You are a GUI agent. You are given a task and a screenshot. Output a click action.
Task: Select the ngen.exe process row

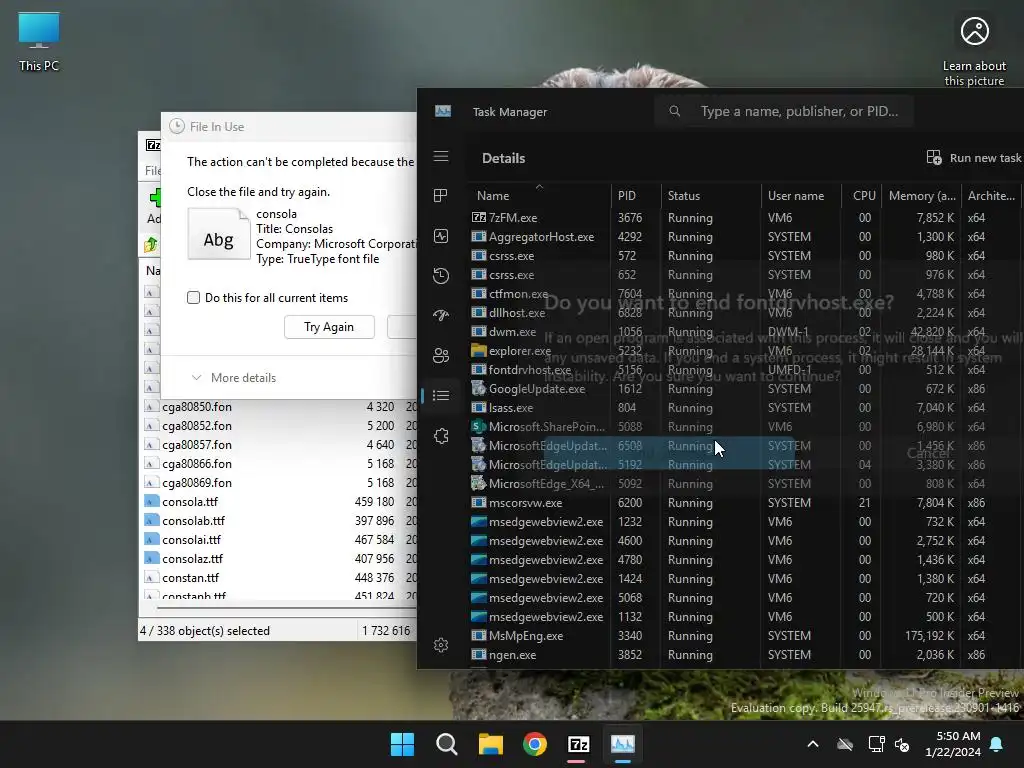pyautogui.click(x=744, y=654)
